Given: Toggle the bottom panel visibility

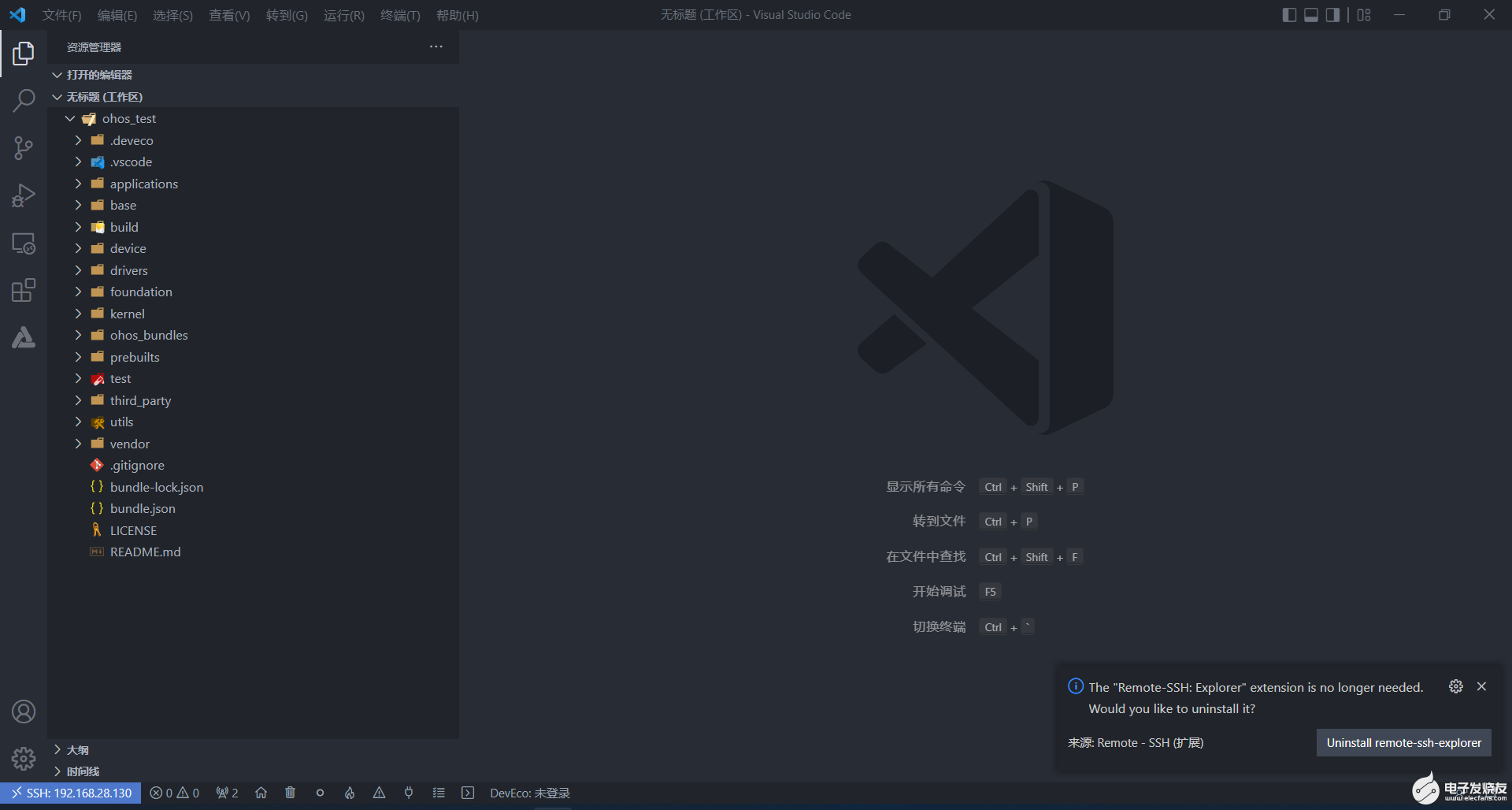Looking at the screenshot, I should point(1311,15).
